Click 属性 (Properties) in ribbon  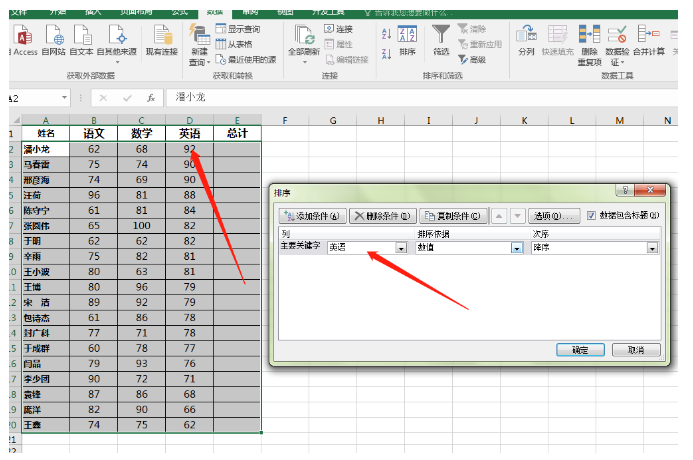(339, 44)
